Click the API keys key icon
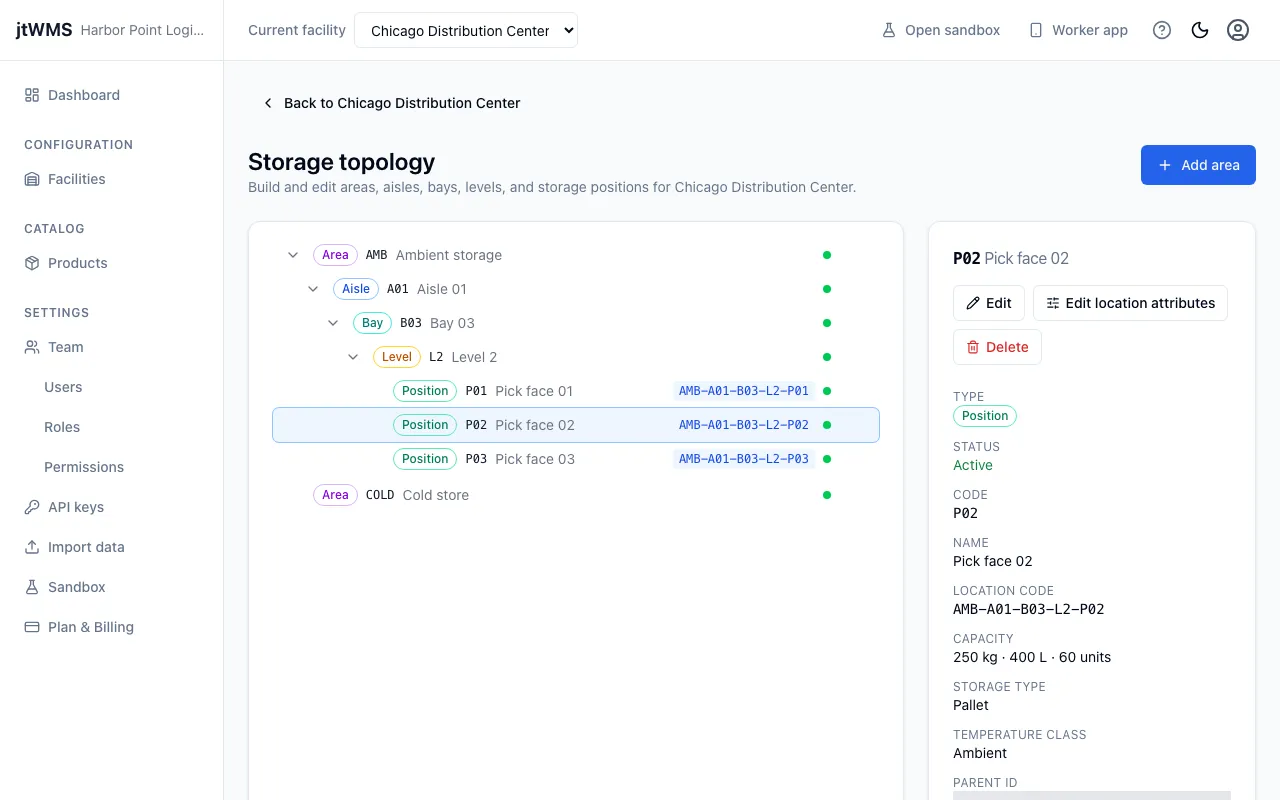 click(x=32, y=507)
